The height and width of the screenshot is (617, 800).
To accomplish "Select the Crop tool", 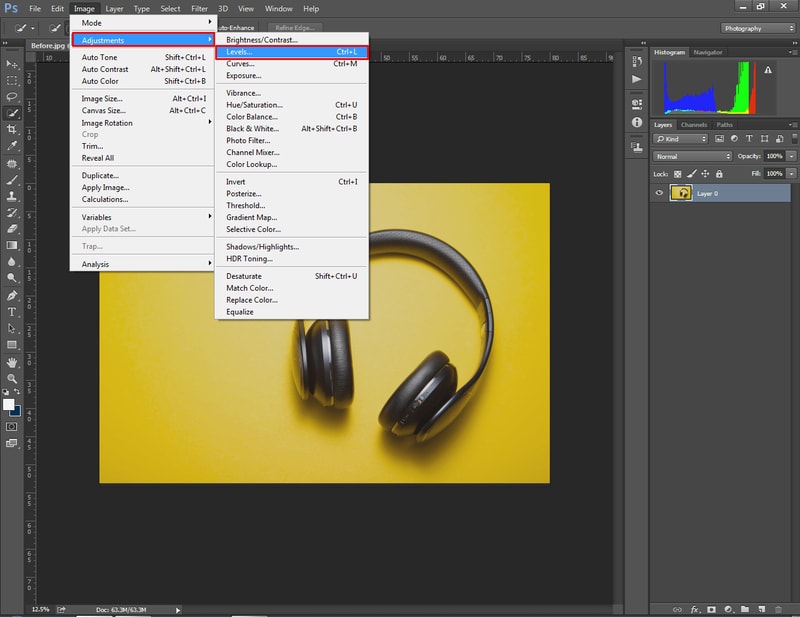I will pyautogui.click(x=11, y=129).
